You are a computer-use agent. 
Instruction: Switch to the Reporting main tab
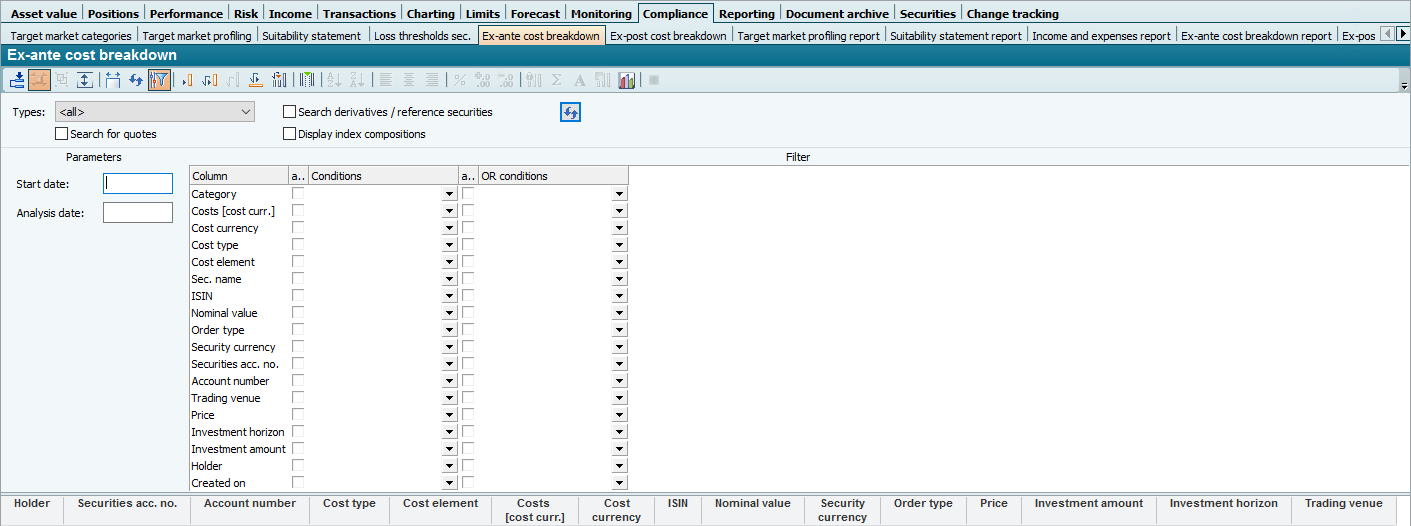pyautogui.click(x=746, y=14)
